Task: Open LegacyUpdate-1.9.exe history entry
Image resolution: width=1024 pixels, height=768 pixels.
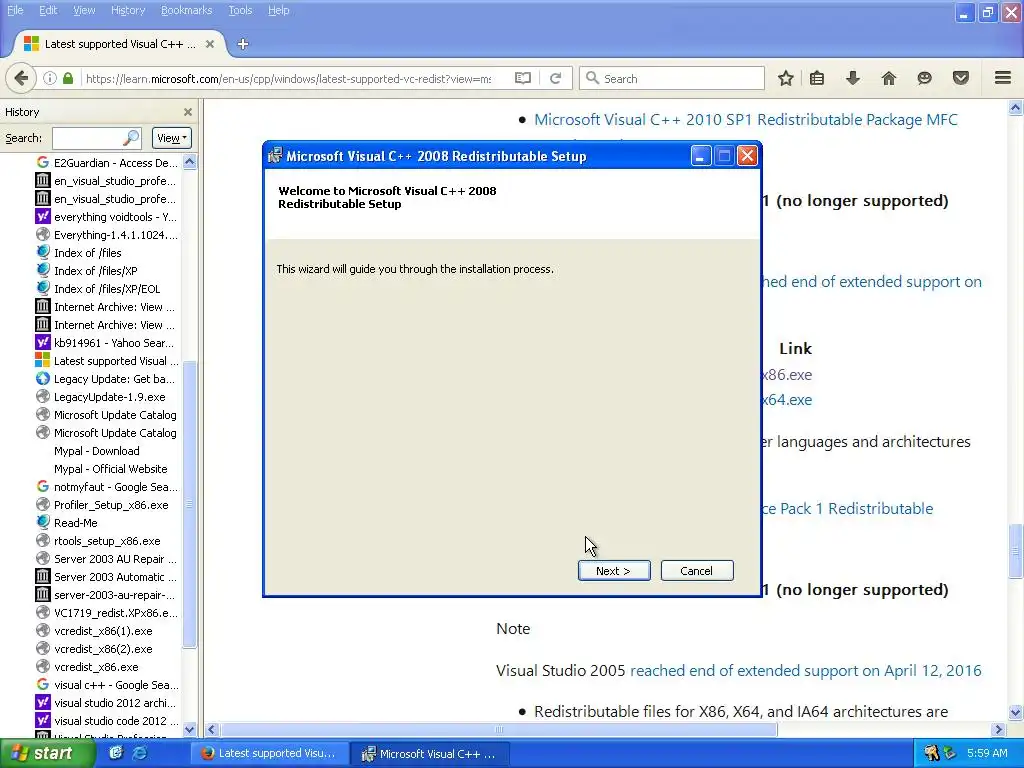Action: pos(101,397)
